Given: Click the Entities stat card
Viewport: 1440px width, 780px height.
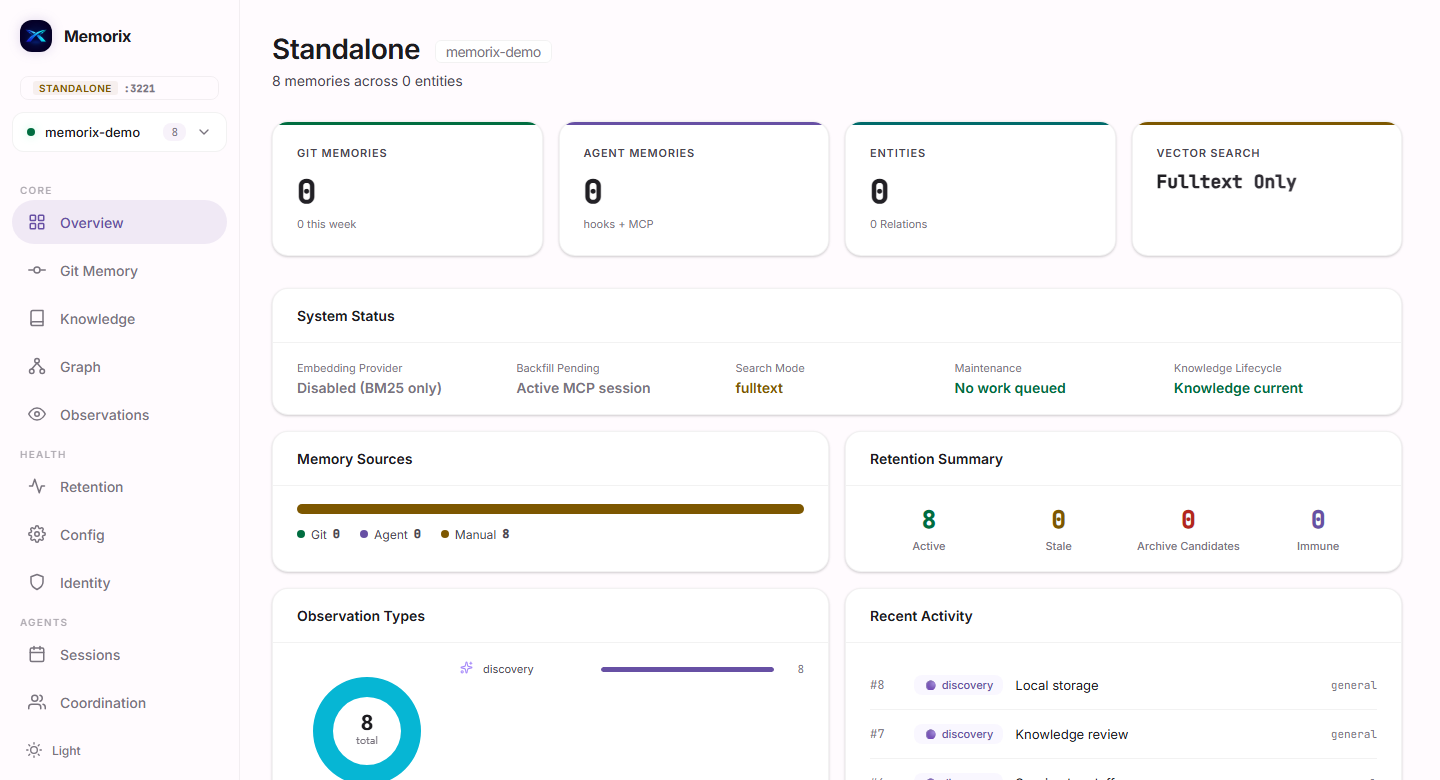Looking at the screenshot, I should tap(980, 189).
